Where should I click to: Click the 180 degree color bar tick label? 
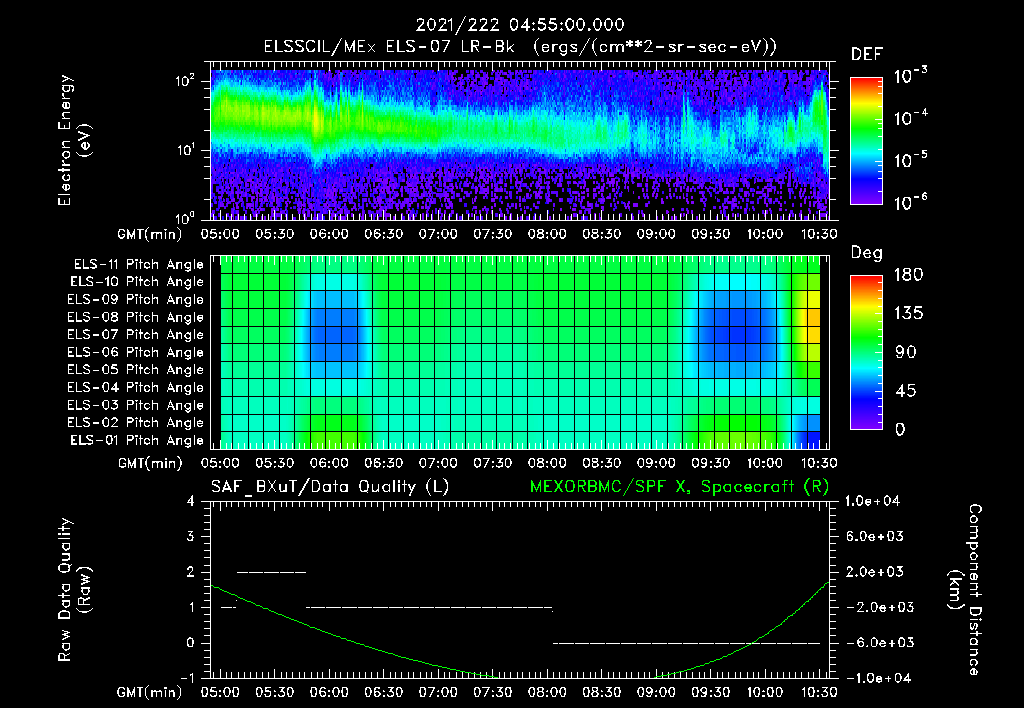click(908, 275)
